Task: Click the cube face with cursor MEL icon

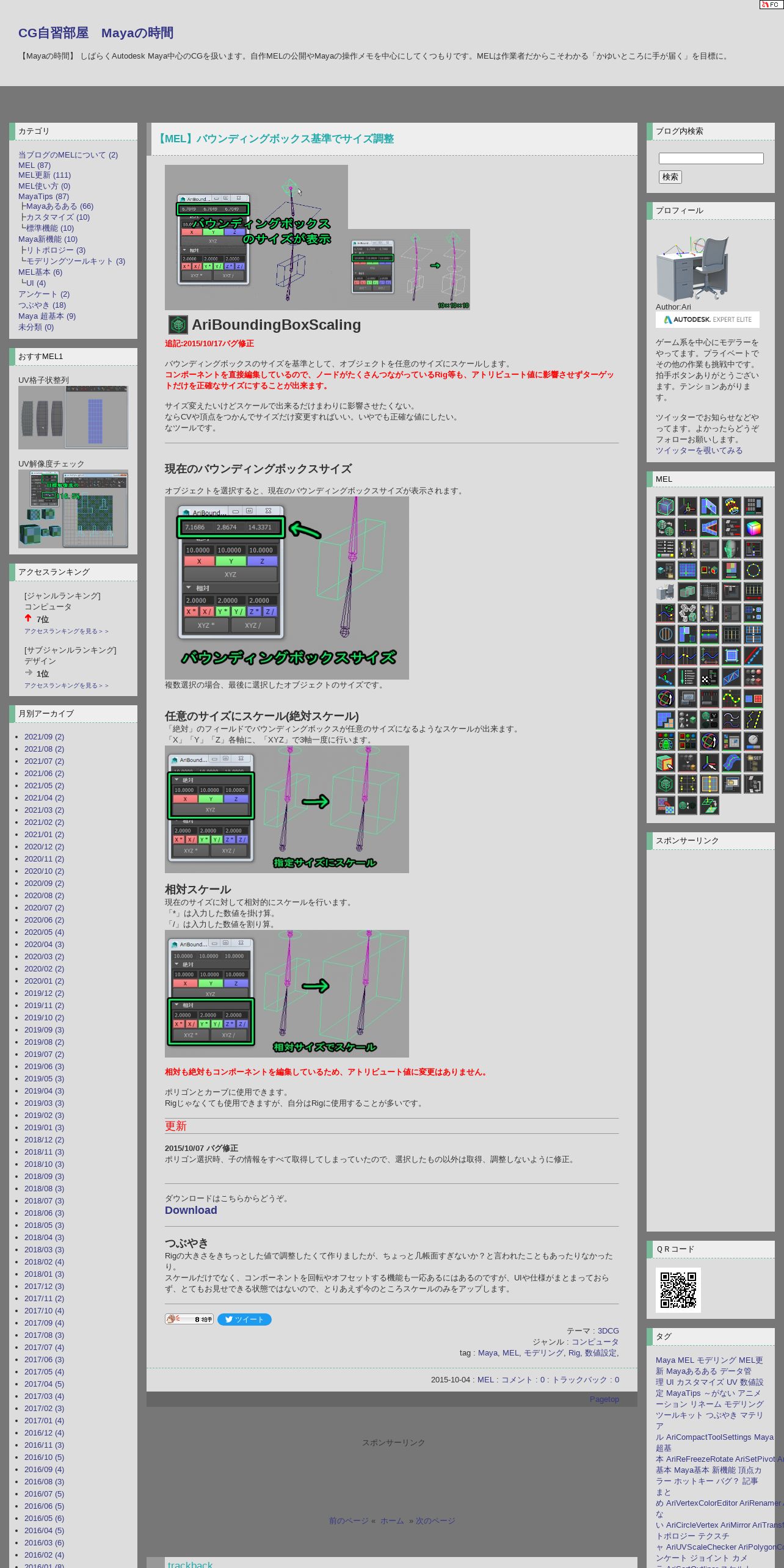Action: tap(666, 763)
